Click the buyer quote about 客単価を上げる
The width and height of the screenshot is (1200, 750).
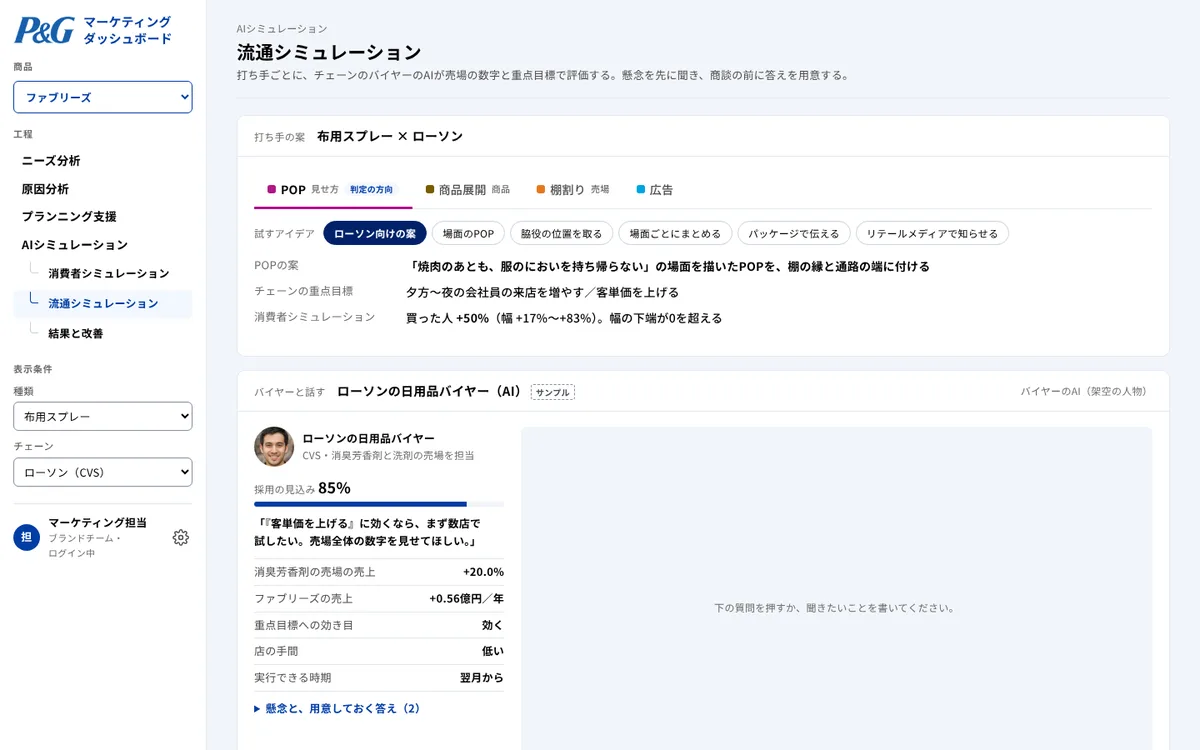[x=367, y=532]
